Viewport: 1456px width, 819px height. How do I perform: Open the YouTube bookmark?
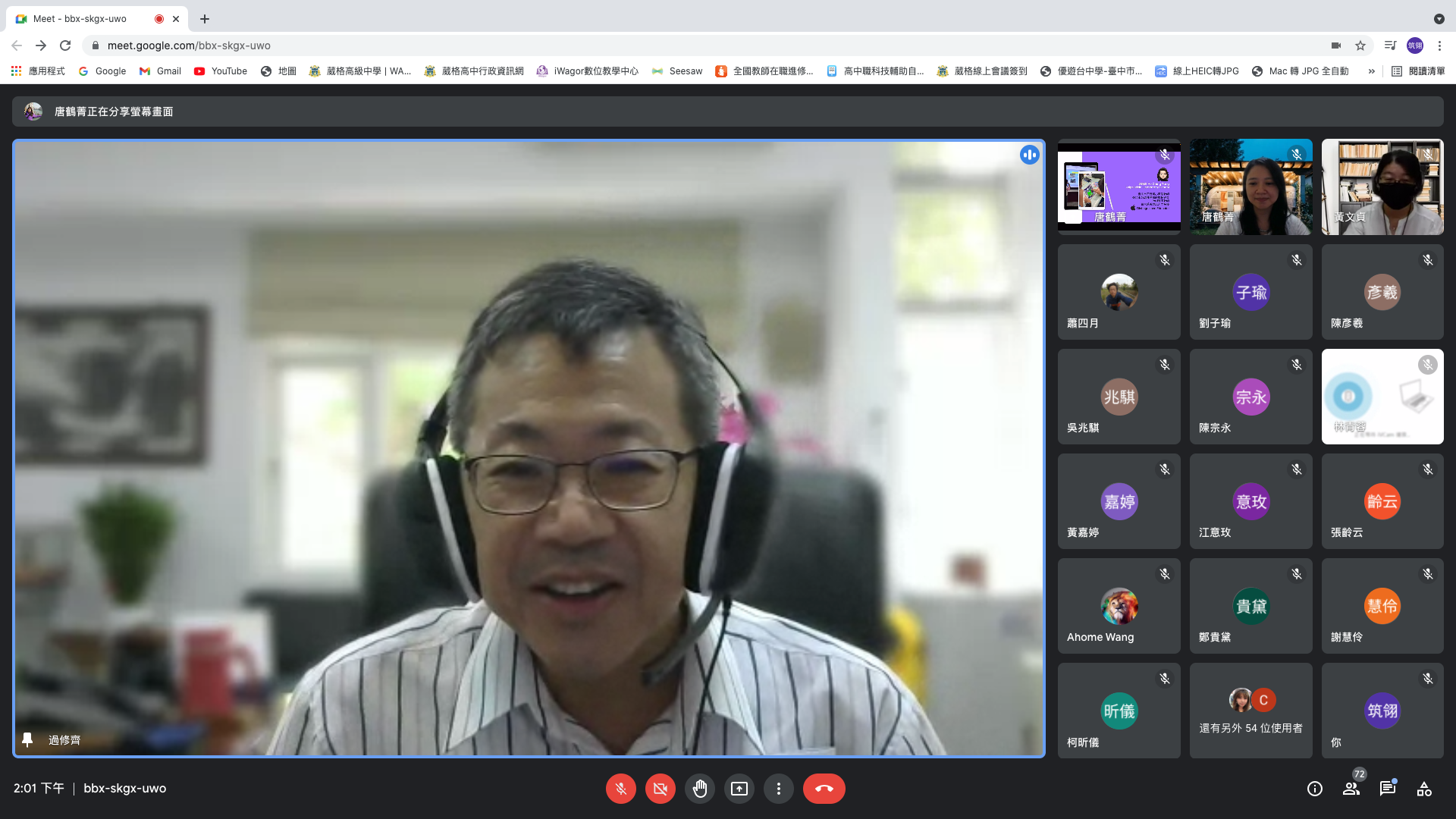(x=220, y=71)
